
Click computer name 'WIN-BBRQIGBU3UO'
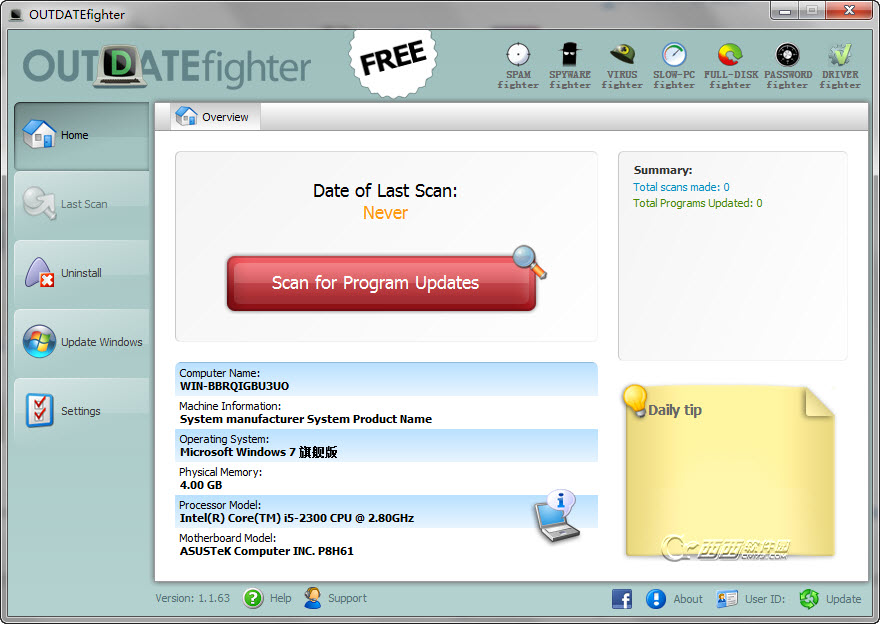[x=235, y=386]
